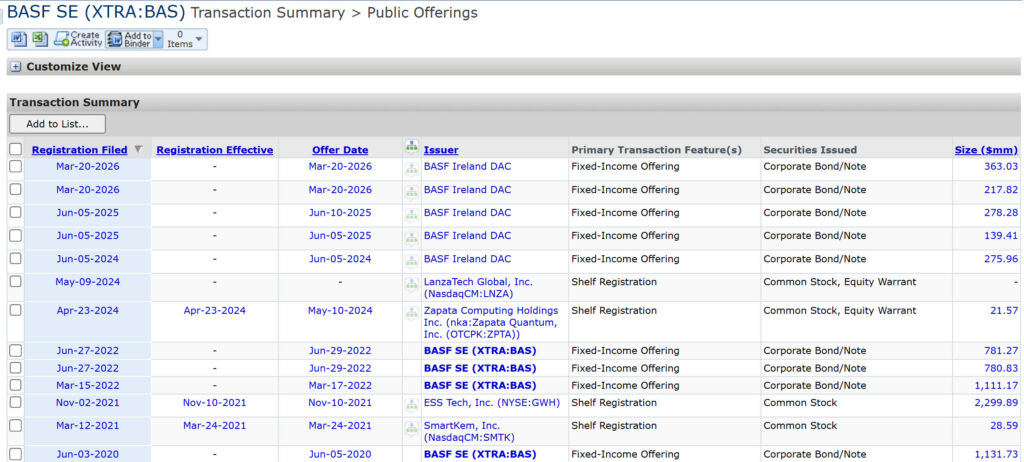Sort by the Offer Date column
Image resolution: width=1024 pixels, height=462 pixels.
click(x=340, y=150)
